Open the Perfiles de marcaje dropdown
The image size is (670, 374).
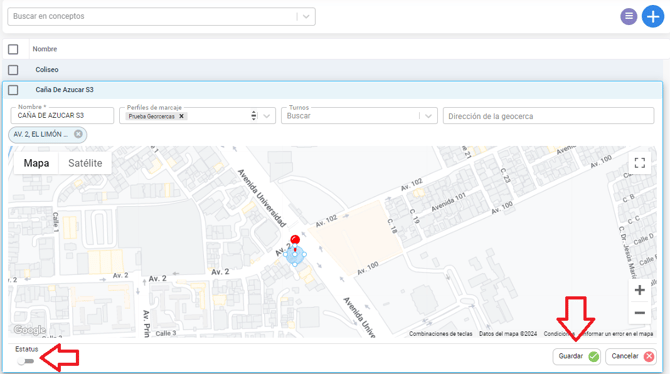(x=267, y=116)
